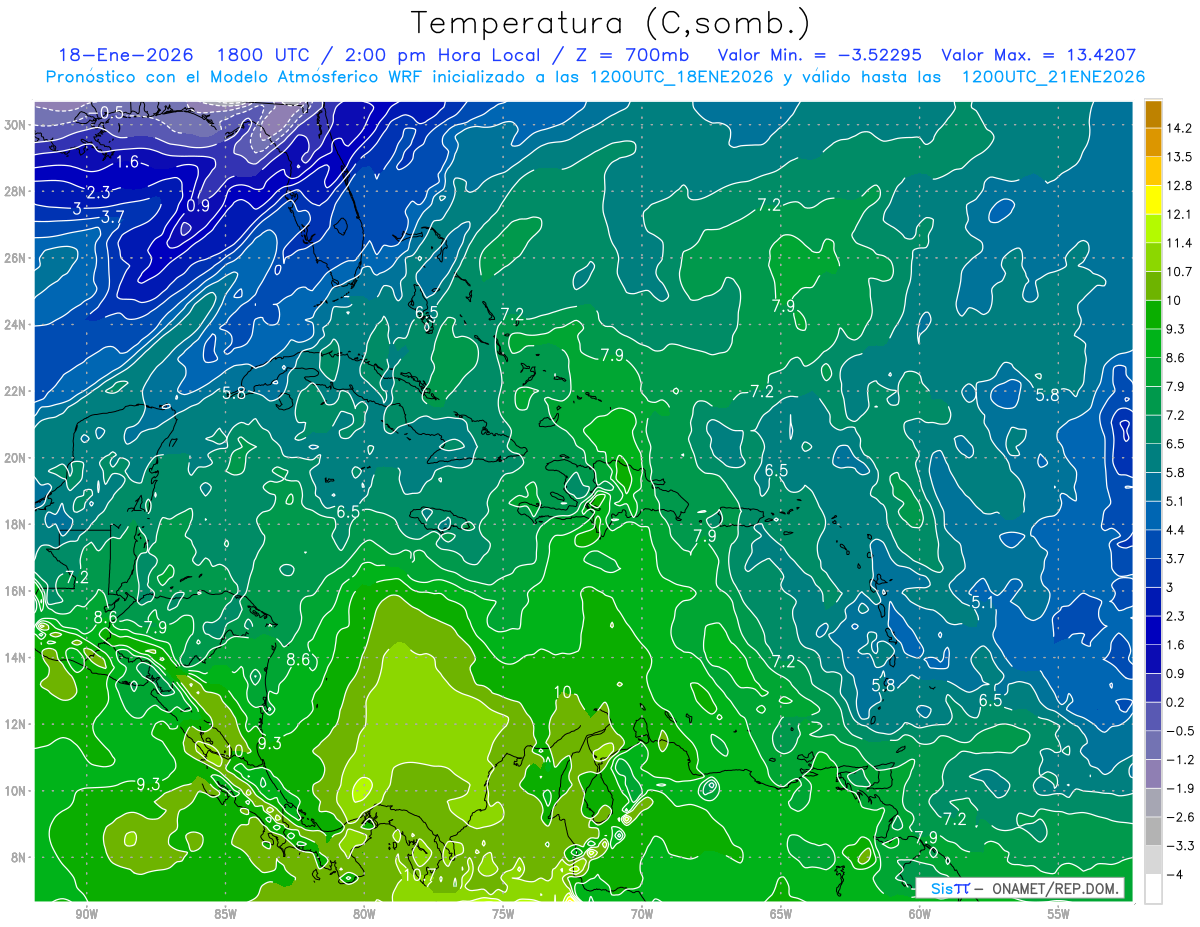Click the "-0.5" legend value
The height and width of the screenshot is (927, 1200).
coord(1180,731)
